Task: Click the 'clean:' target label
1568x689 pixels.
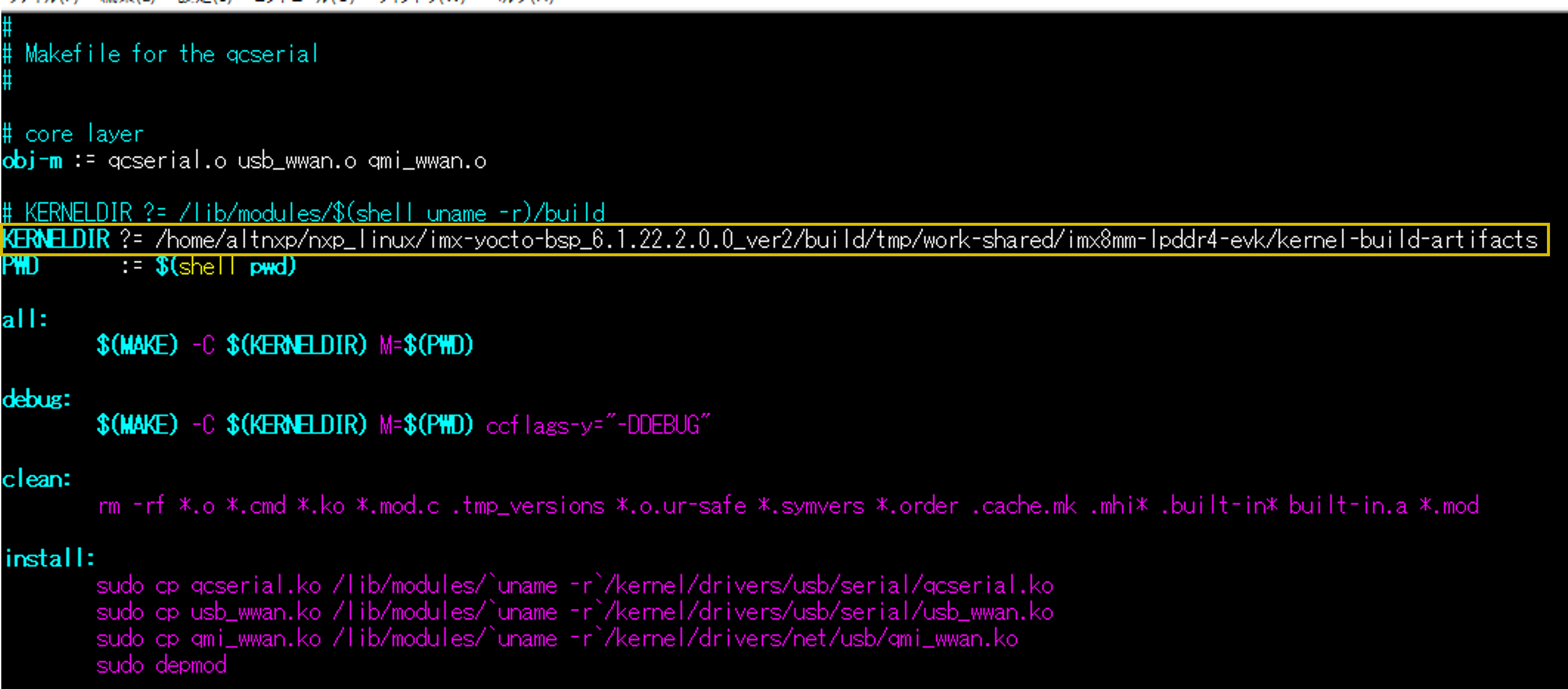Action: tap(37, 479)
